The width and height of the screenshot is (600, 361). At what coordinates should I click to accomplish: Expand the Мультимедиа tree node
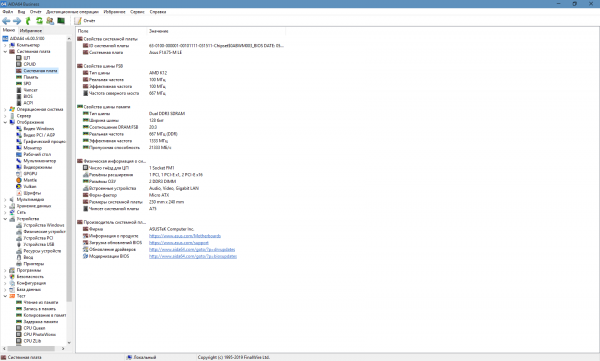5,199
